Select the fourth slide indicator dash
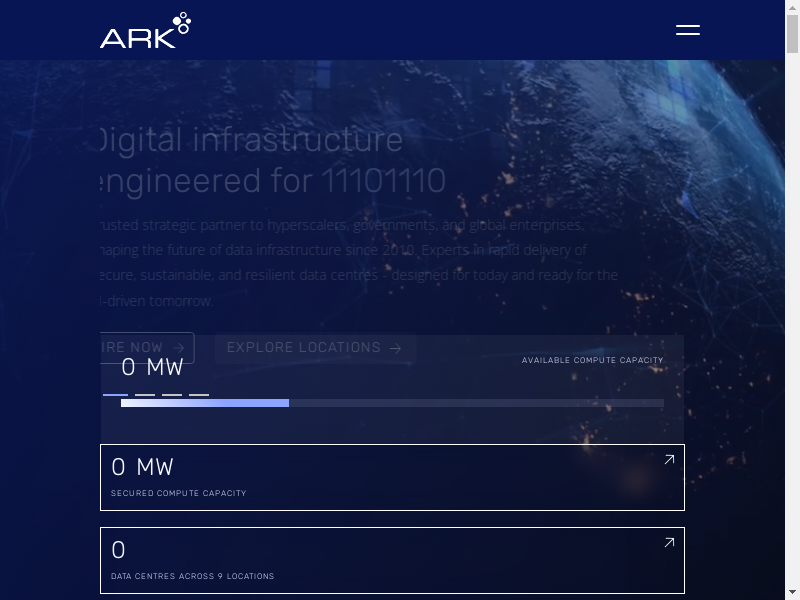 (x=199, y=395)
